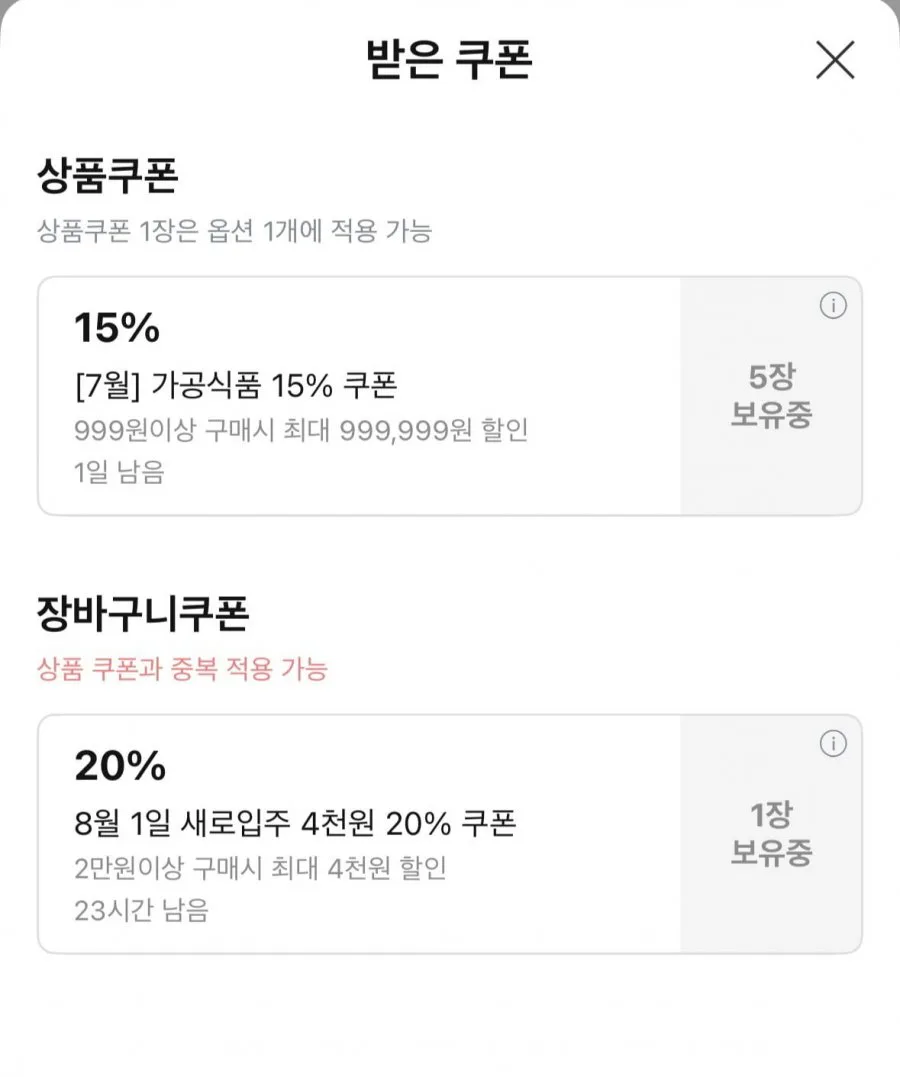Click the 받은 쿠폰 header title

tap(449, 59)
